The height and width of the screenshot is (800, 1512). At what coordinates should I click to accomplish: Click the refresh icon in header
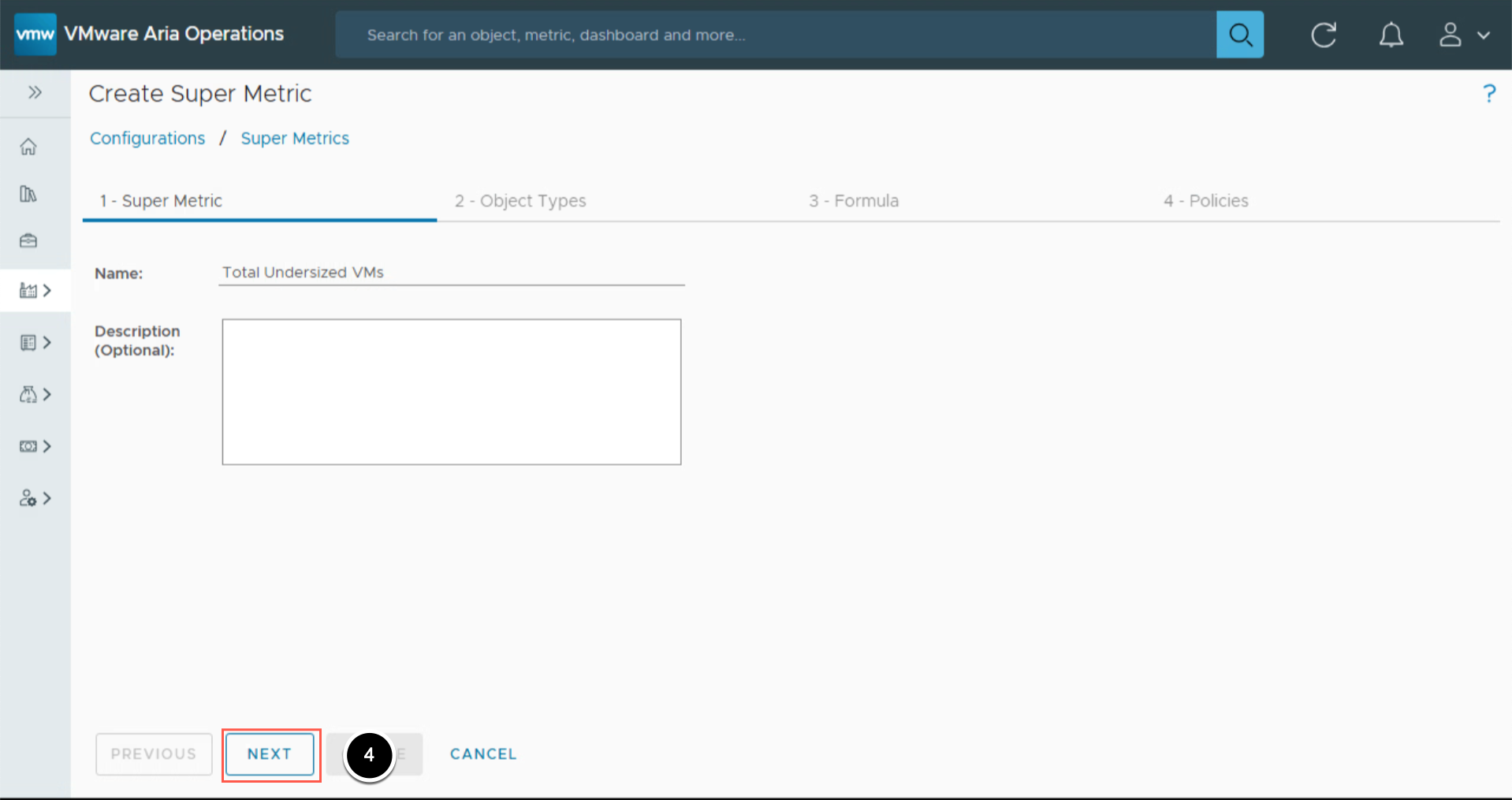pyautogui.click(x=1324, y=35)
